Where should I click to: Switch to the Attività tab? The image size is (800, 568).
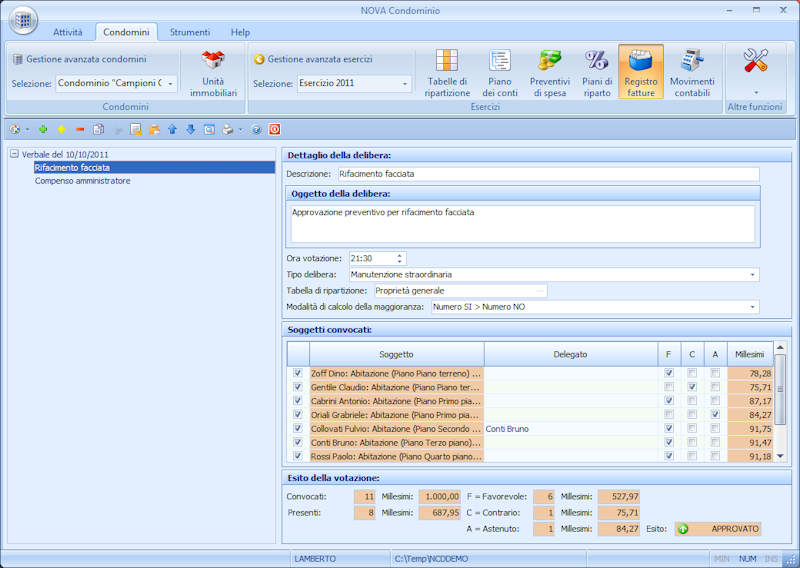(x=67, y=32)
